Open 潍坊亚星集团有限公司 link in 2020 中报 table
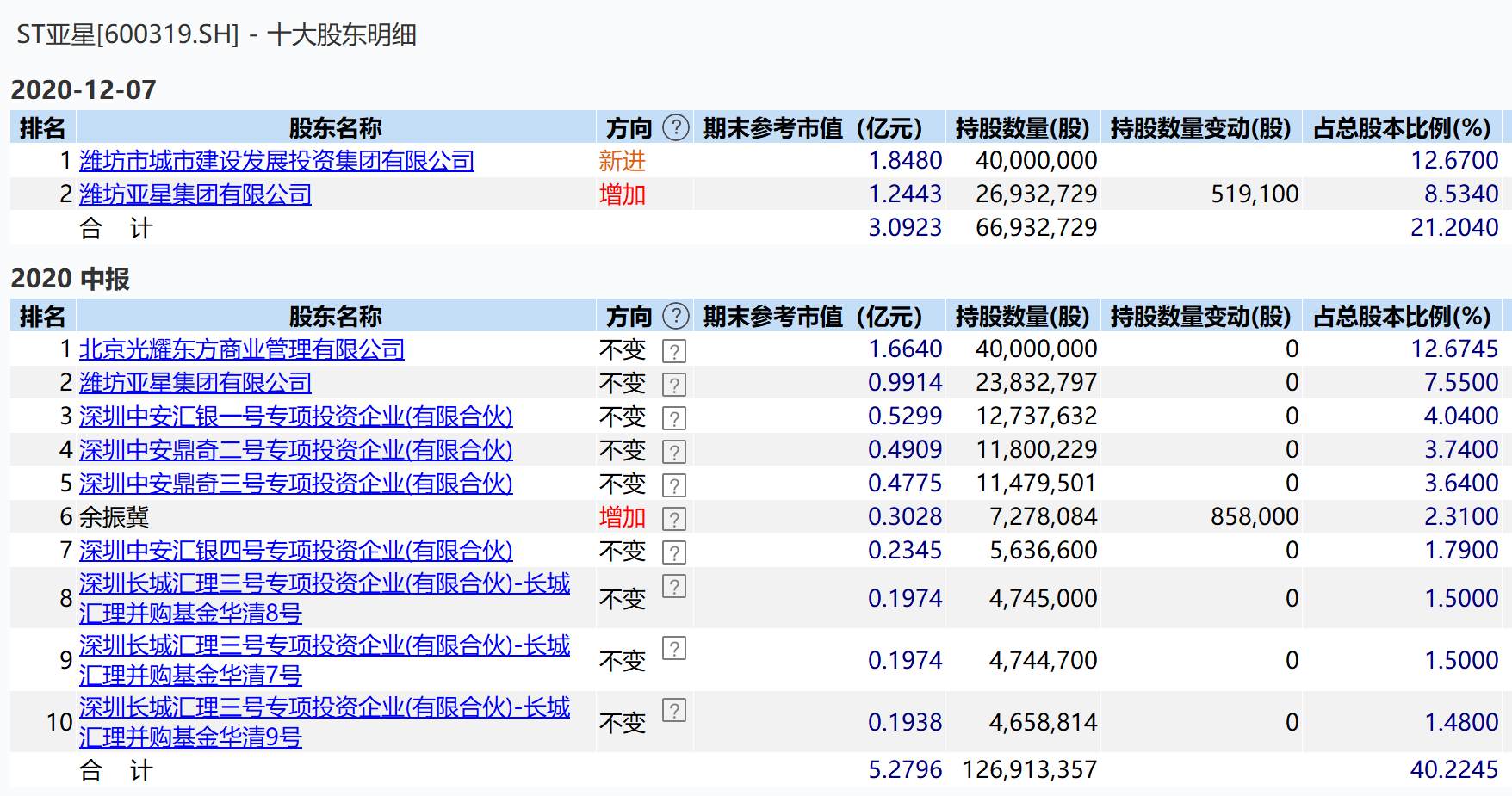Image resolution: width=1512 pixels, height=796 pixels. coord(195,383)
